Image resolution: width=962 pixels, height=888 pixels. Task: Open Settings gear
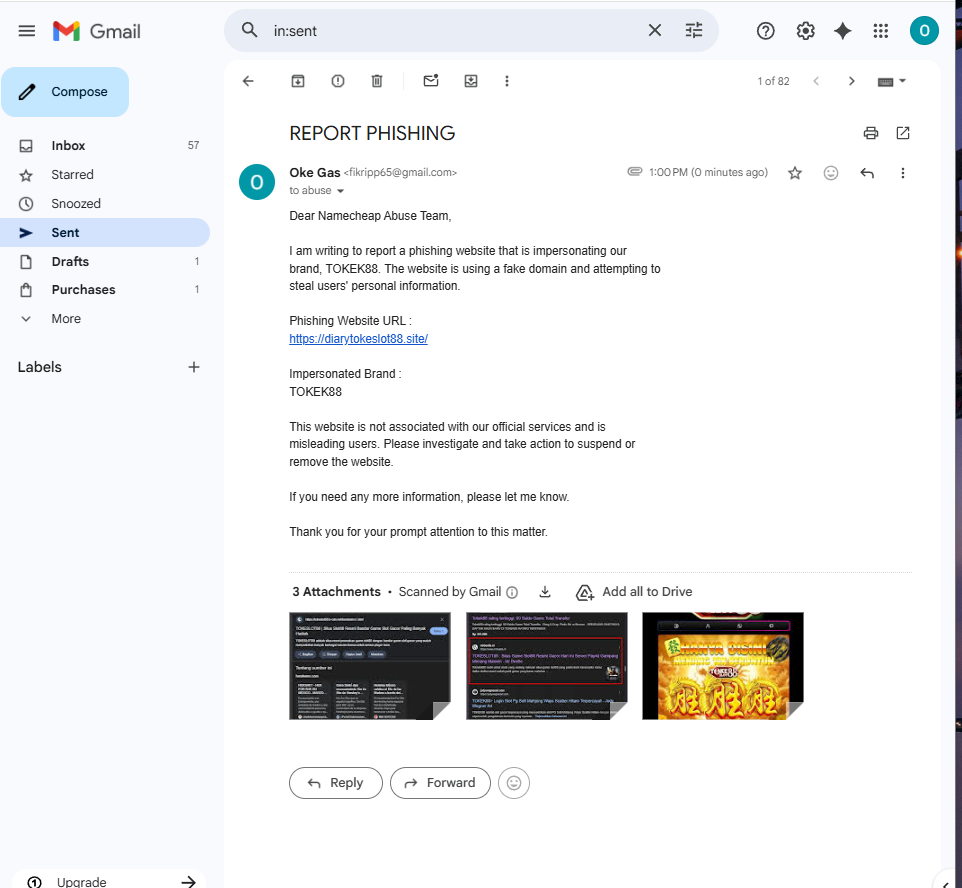(805, 31)
